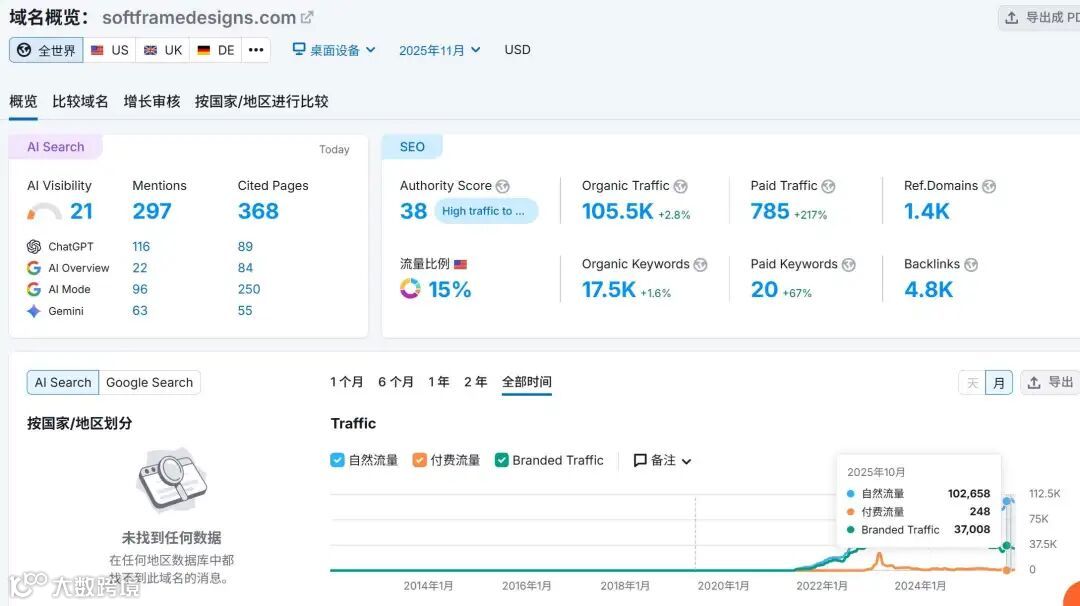Click globe icon next to Ref.Domains
This screenshot has width=1080, height=606.
[x=989, y=187]
